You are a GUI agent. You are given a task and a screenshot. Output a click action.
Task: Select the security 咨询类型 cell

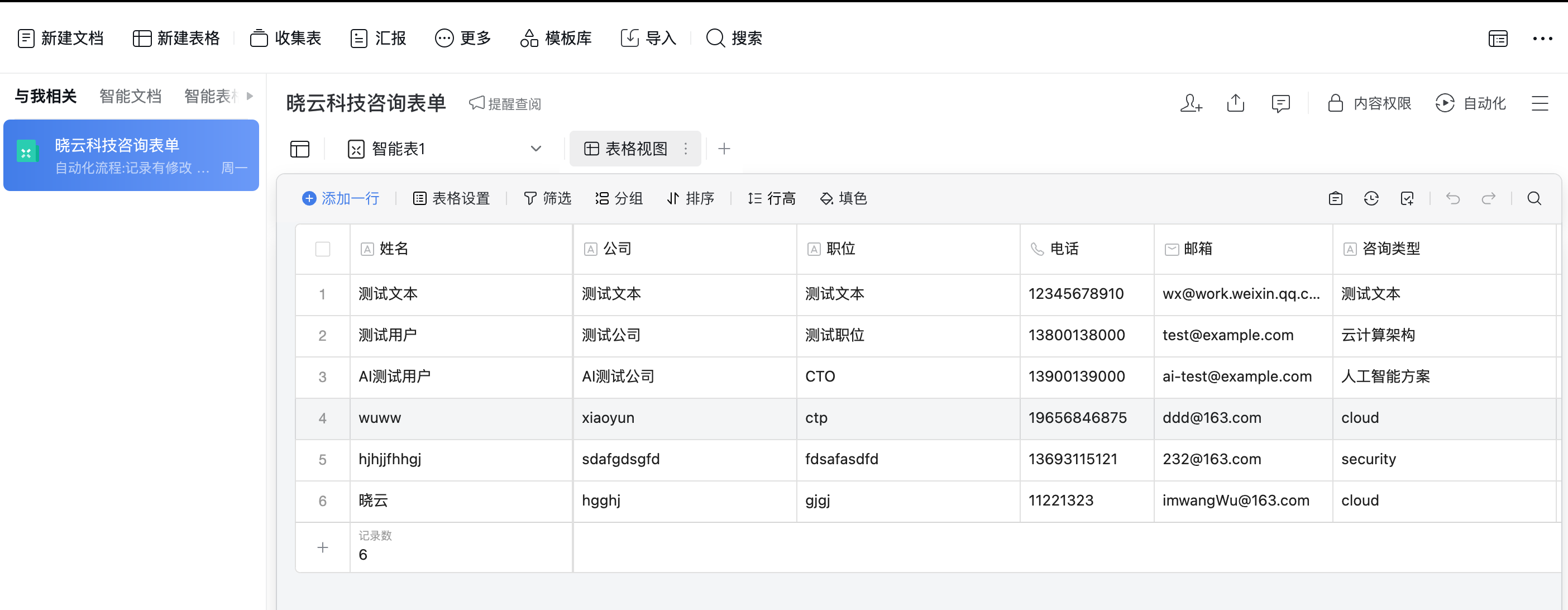(x=1445, y=460)
